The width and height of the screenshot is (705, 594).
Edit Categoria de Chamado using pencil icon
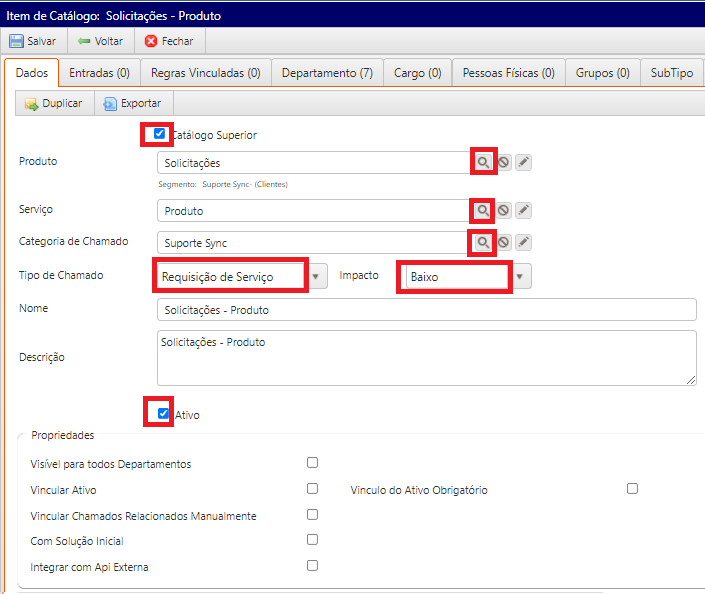pyautogui.click(x=523, y=242)
